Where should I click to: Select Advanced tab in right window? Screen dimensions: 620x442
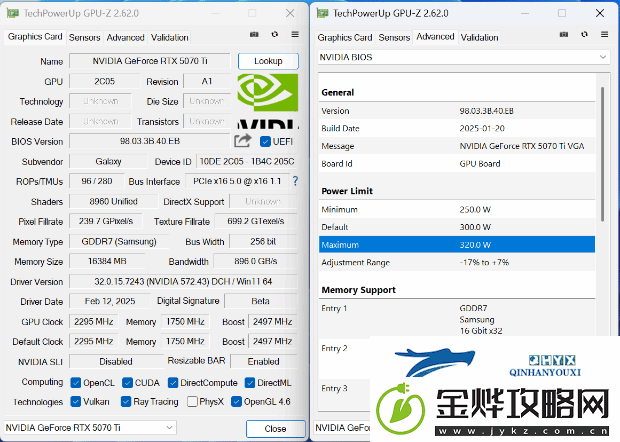pos(435,37)
